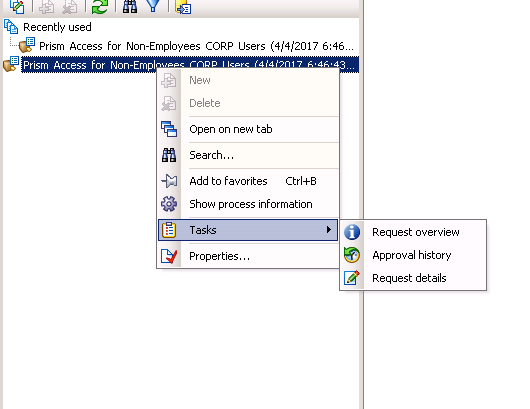Select highlighted Prism Access for Non-Employees row
The width and height of the screenshot is (530, 409).
coord(190,65)
